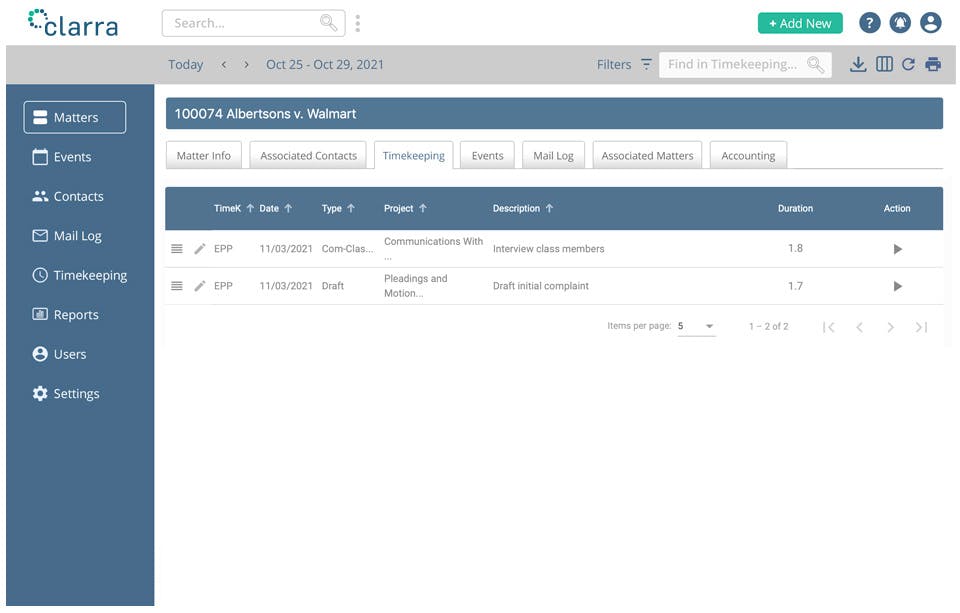Click the magnifier icon in Search box

[x=328, y=23]
